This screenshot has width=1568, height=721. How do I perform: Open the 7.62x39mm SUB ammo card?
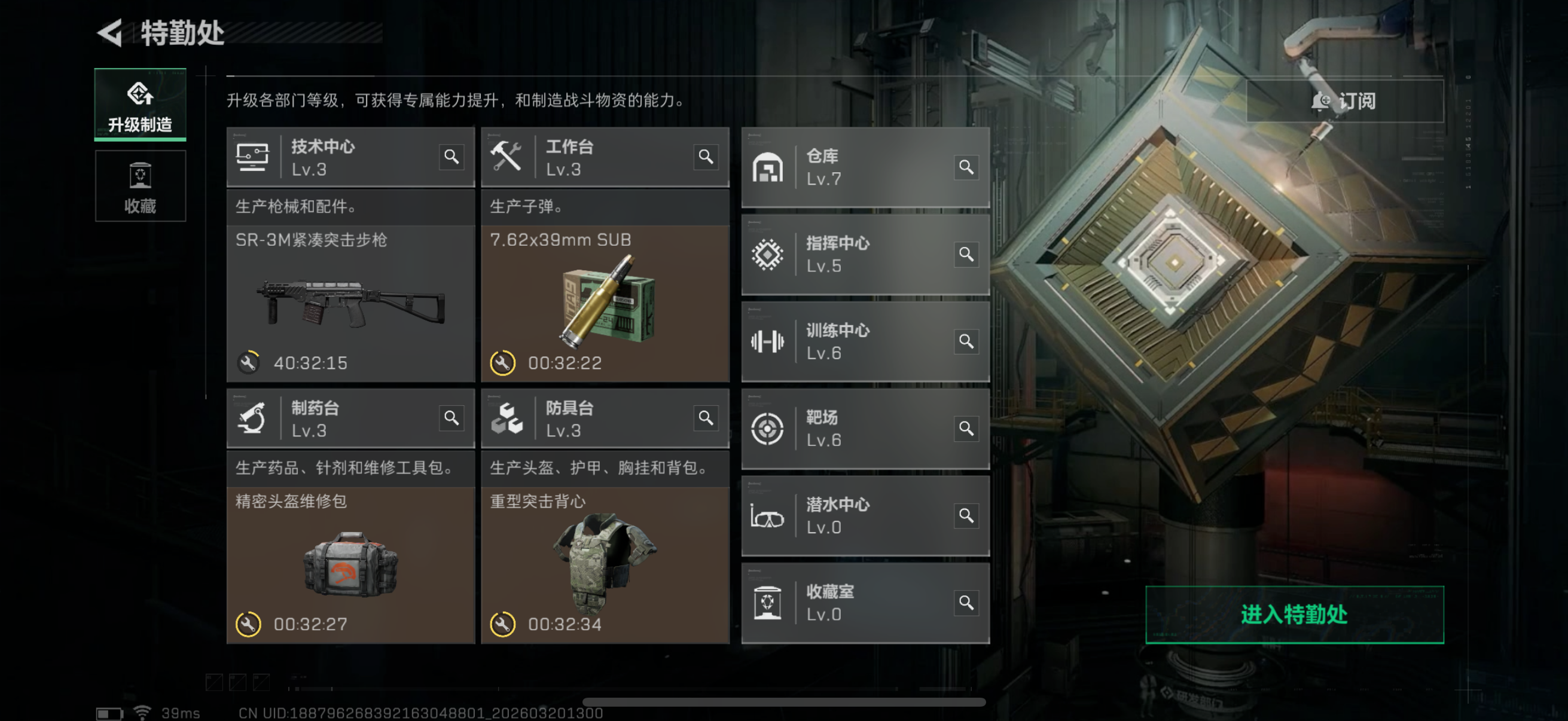click(605, 303)
